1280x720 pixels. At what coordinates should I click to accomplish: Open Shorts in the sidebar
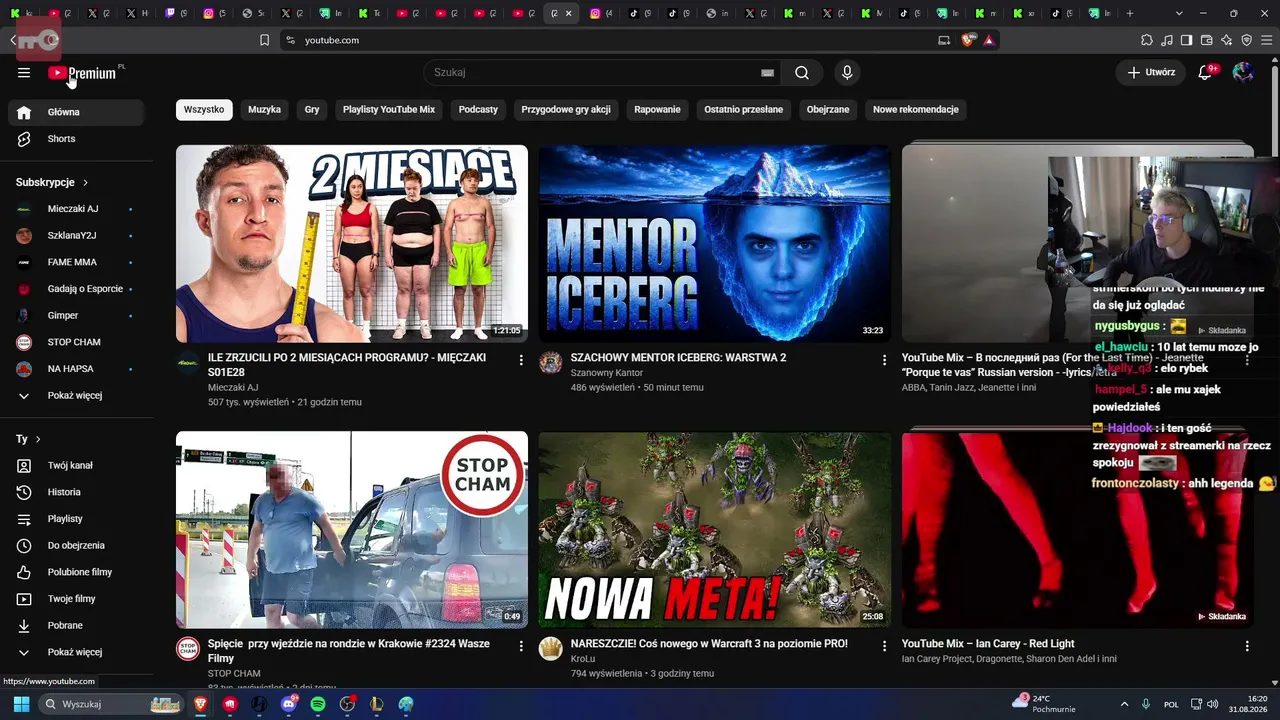click(76, 139)
